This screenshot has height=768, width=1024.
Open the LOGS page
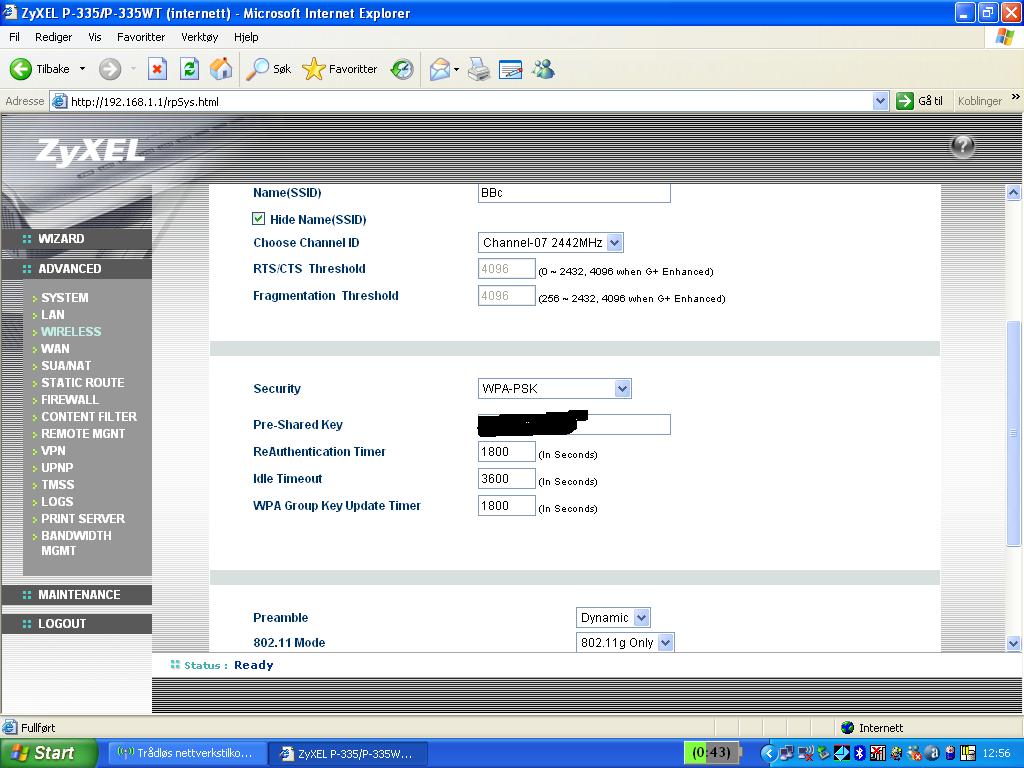coord(57,502)
